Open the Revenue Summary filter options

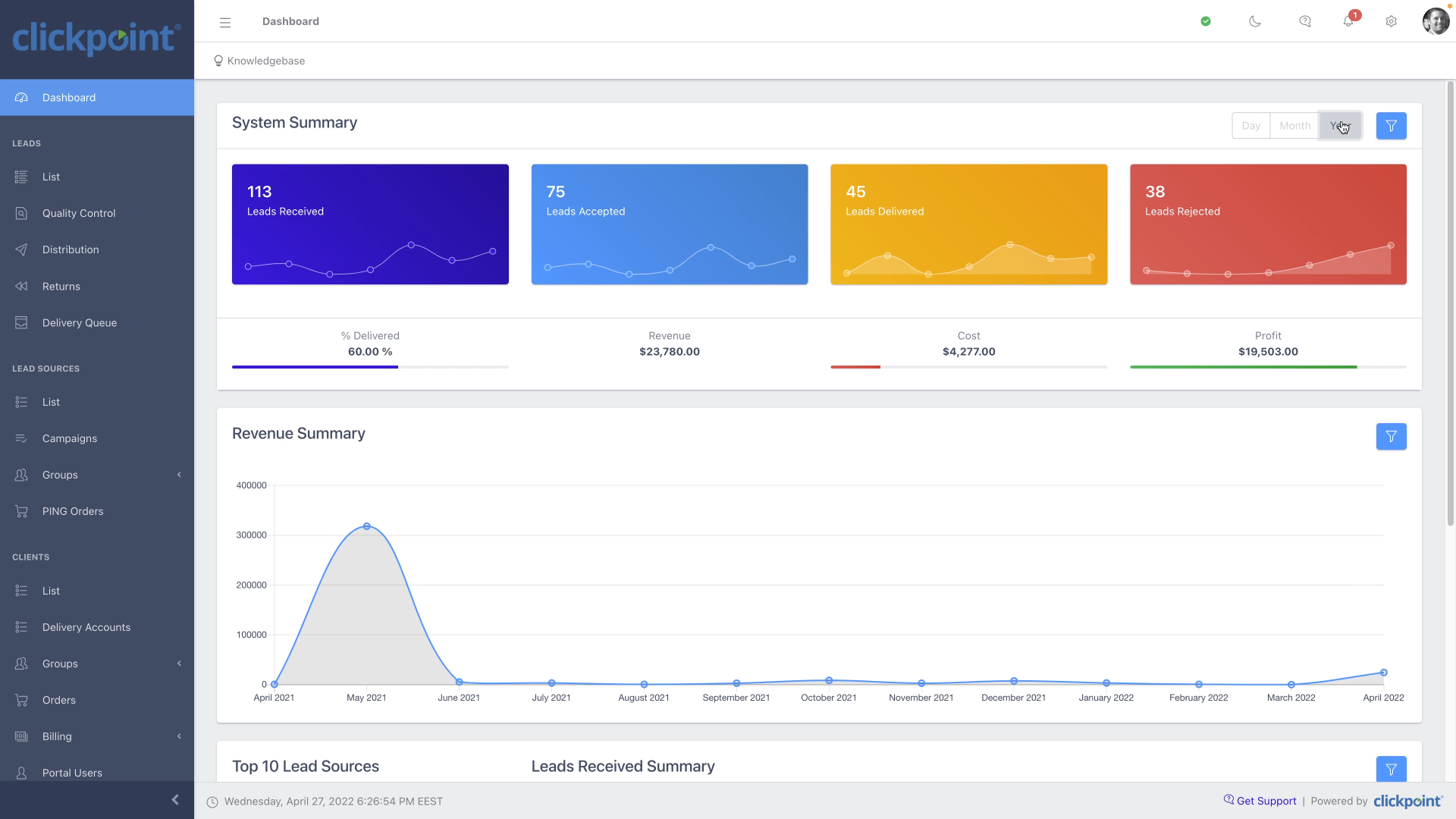pos(1391,436)
